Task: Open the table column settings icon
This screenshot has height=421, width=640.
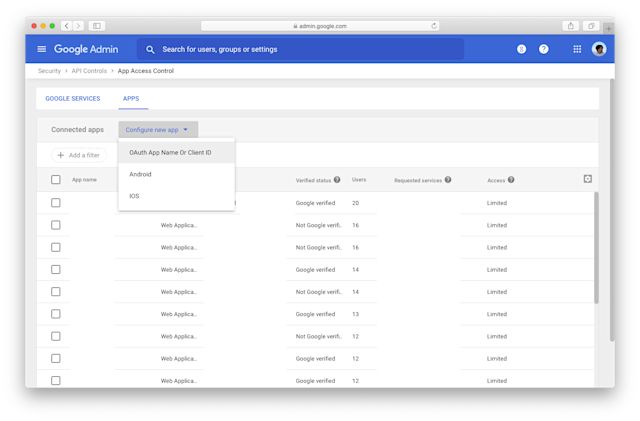Action: [x=587, y=179]
